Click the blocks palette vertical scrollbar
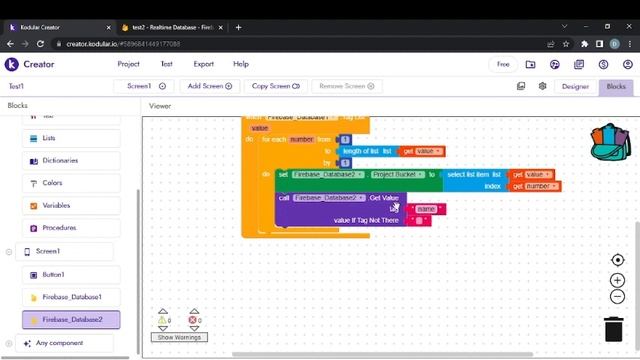 coord(138,271)
